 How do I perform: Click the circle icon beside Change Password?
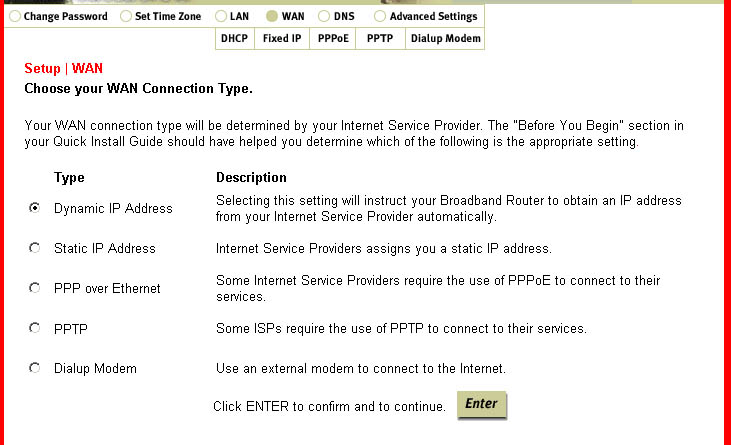[15, 17]
